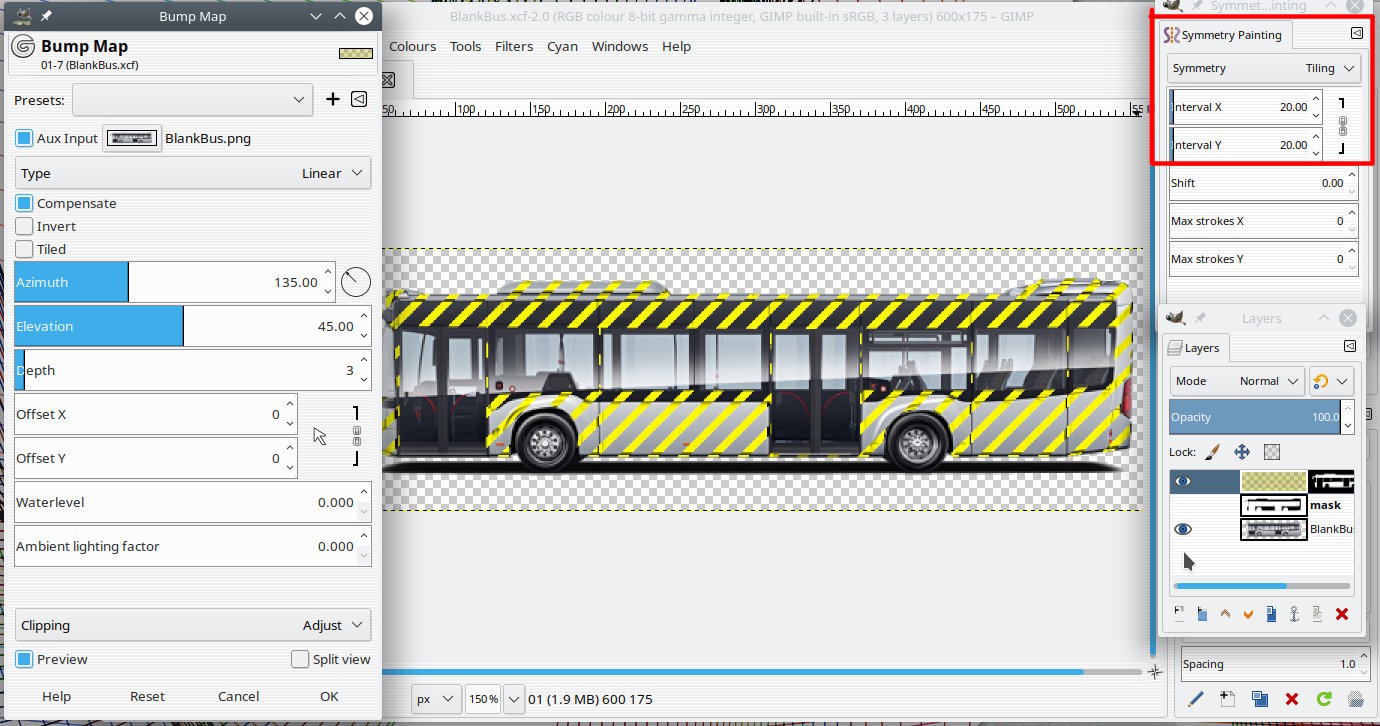Delete the layer with red X icon
This screenshot has width=1380, height=726.
1342,614
